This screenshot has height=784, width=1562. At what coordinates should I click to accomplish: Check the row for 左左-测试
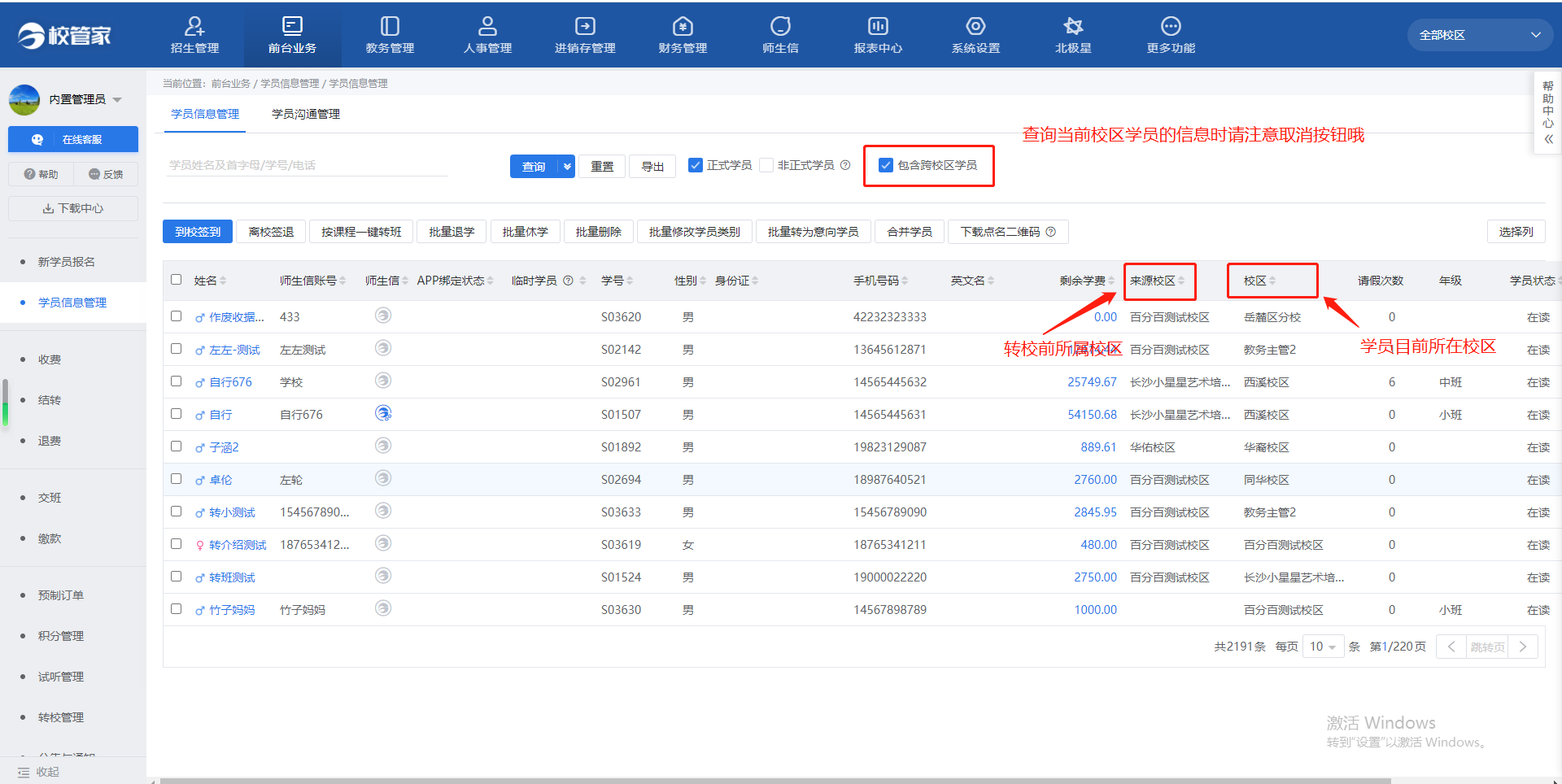pyautogui.click(x=176, y=348)
